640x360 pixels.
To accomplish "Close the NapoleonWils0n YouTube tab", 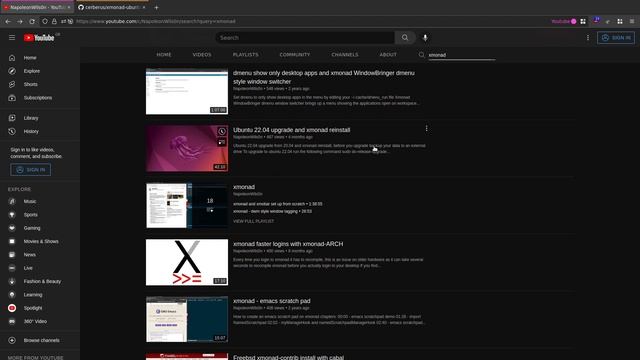I will pos(69,7).
